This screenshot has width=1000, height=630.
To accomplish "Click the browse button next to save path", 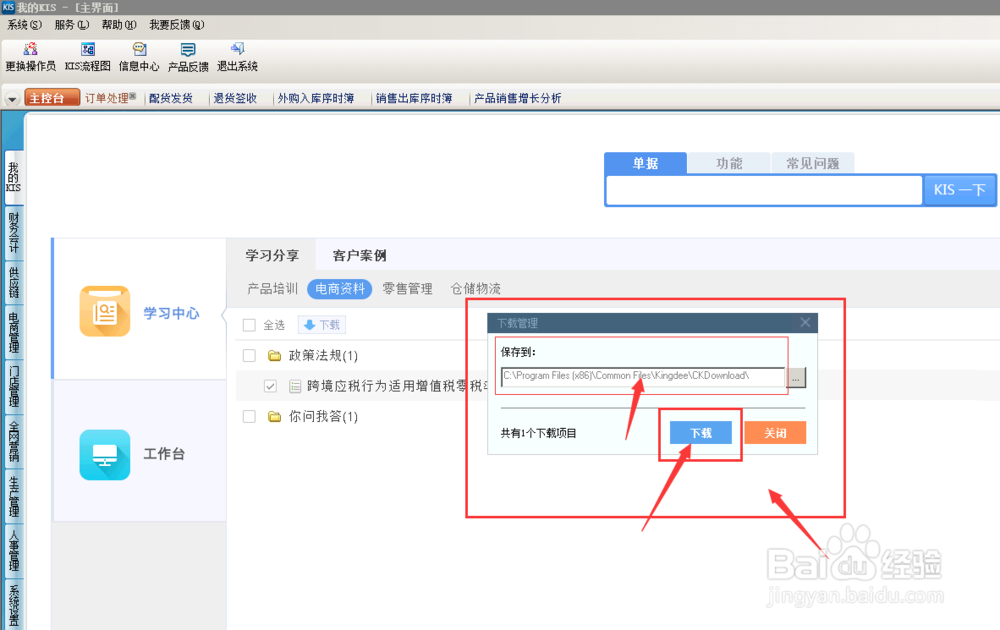I will [x=796, y=377].
